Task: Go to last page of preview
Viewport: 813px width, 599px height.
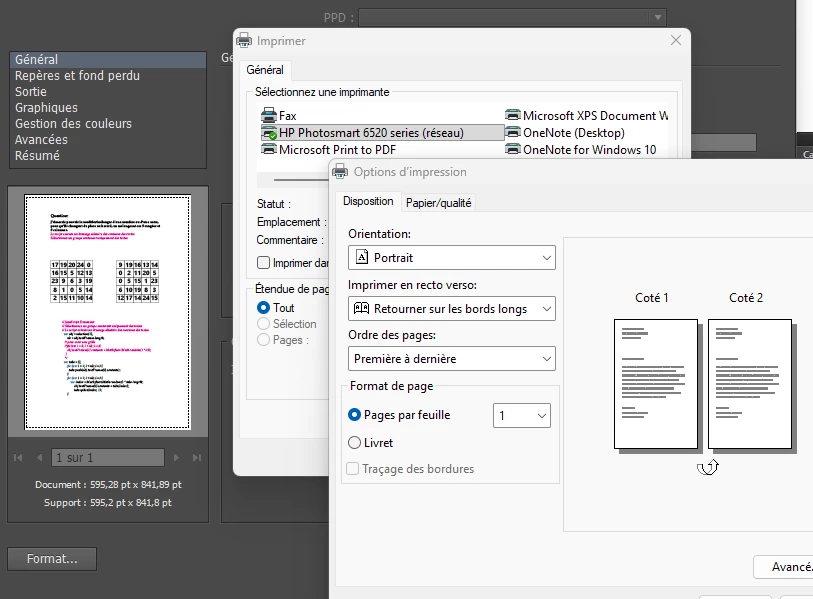Action: point(197,457)
